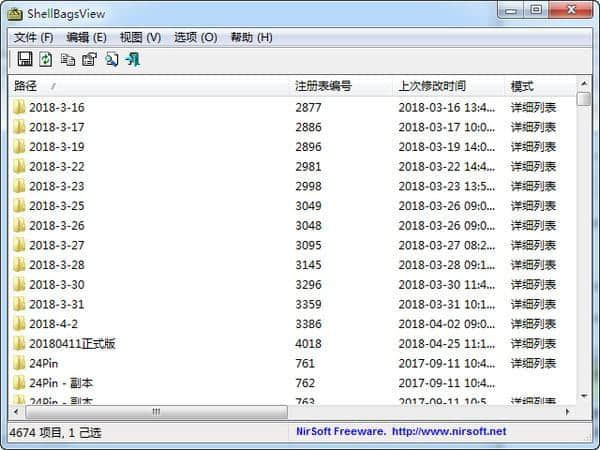Click modified time 2018-03-23 13:5...
Viewport: 600px width, 450px height.
(x=447, y=186)
